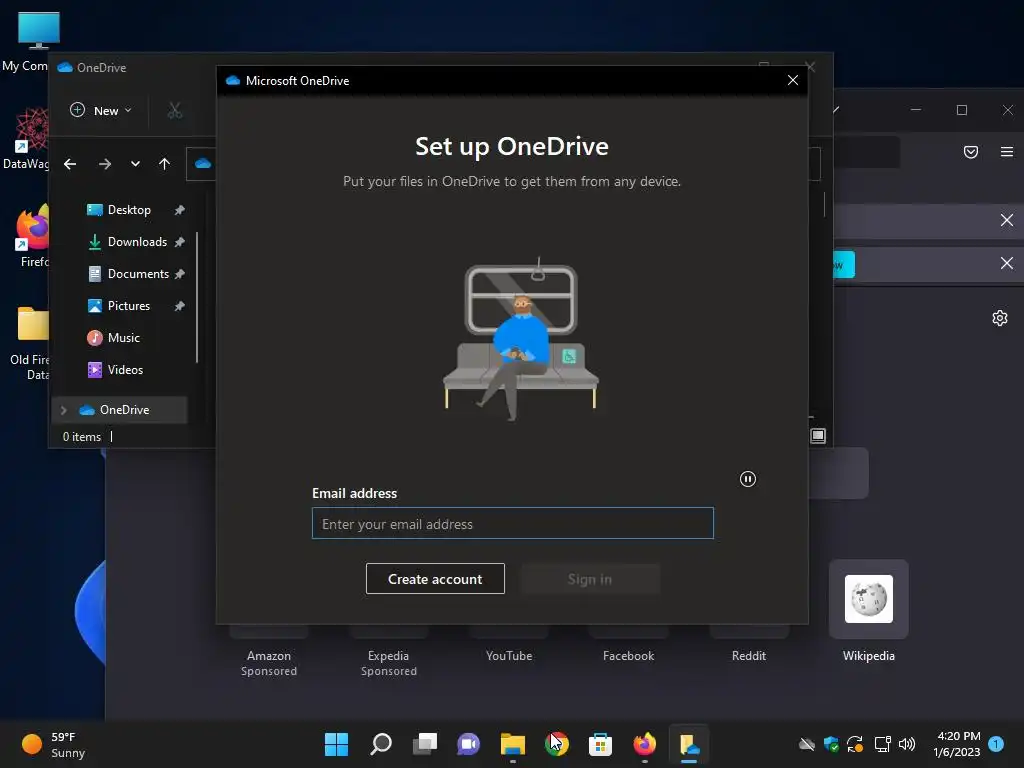The height and width of the screenshot is (768, 1024).
Task: Open the YouTube shortcut
Action: (x=509, y=656)
